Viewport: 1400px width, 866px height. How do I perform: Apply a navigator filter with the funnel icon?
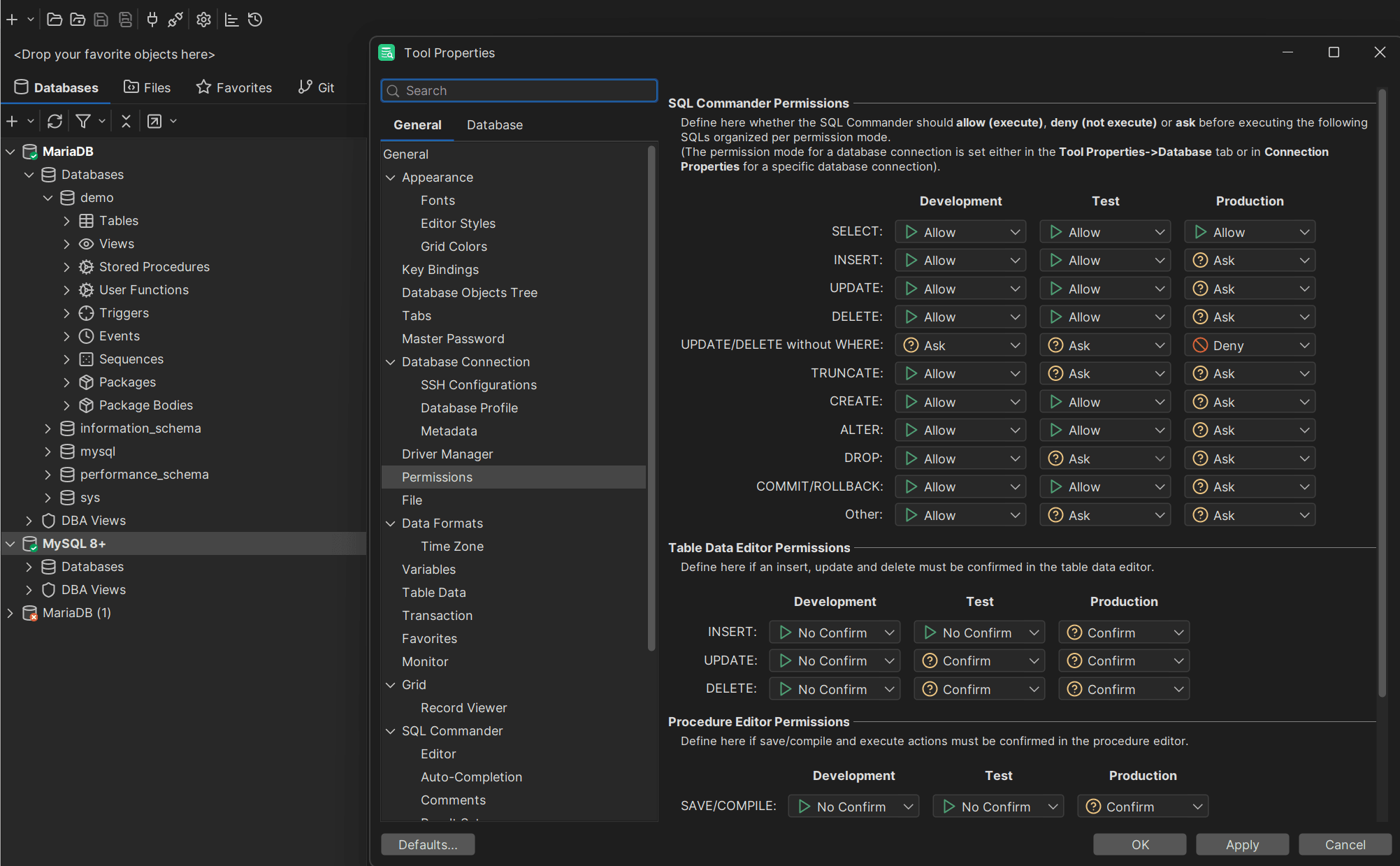click(83, 120)
